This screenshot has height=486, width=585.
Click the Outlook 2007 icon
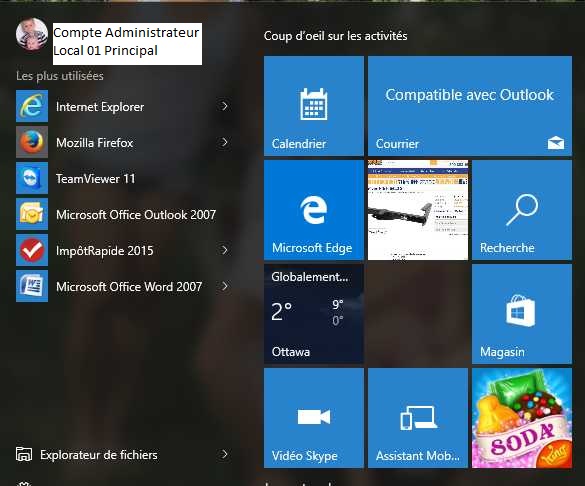point(32,214)
